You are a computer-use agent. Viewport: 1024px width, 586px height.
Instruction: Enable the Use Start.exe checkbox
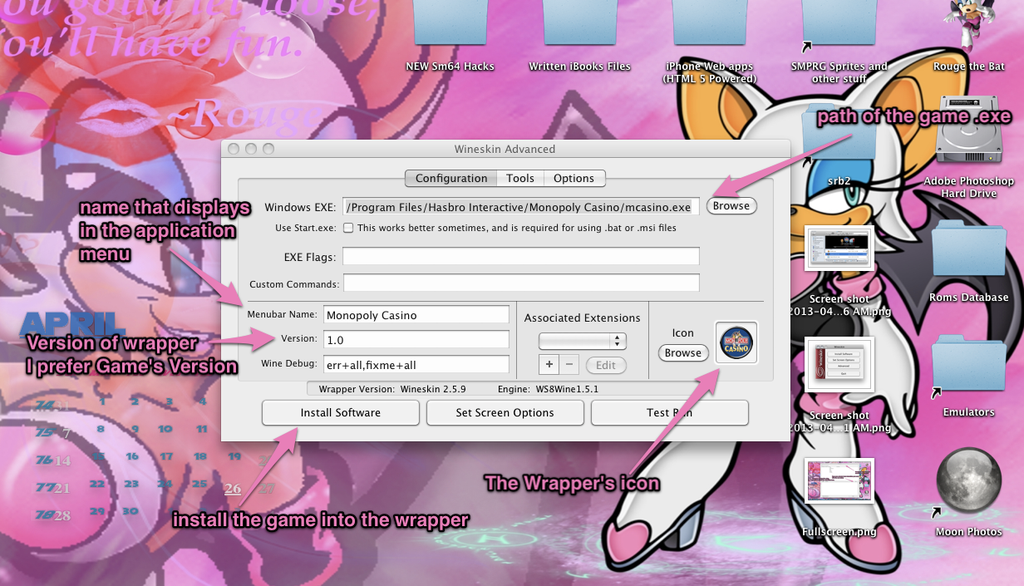coord(348,228)
